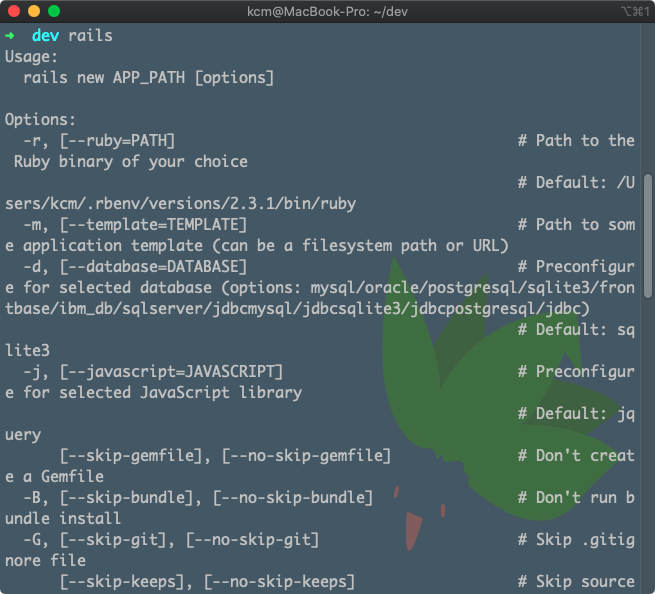Click the ruby path 'sers/kcm/.rbenv/versions/2.3.1/bin/ruby'
This screenshot has height=594, width=655.
[x=180, y=204]
